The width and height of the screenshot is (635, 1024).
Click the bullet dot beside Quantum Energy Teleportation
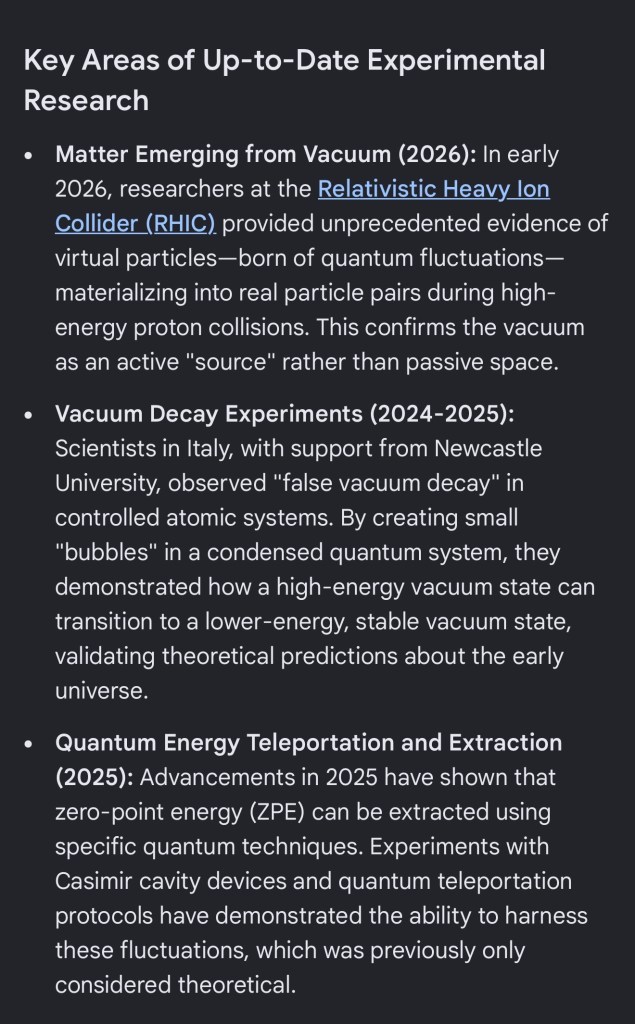[x=29, y=744]
